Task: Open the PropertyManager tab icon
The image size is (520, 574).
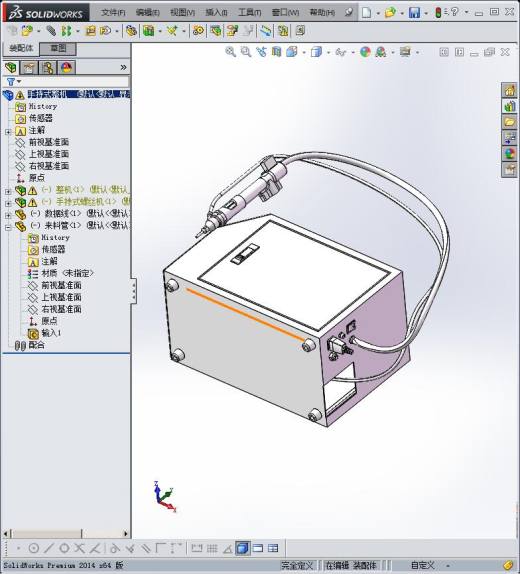Action: click(29, 68)
